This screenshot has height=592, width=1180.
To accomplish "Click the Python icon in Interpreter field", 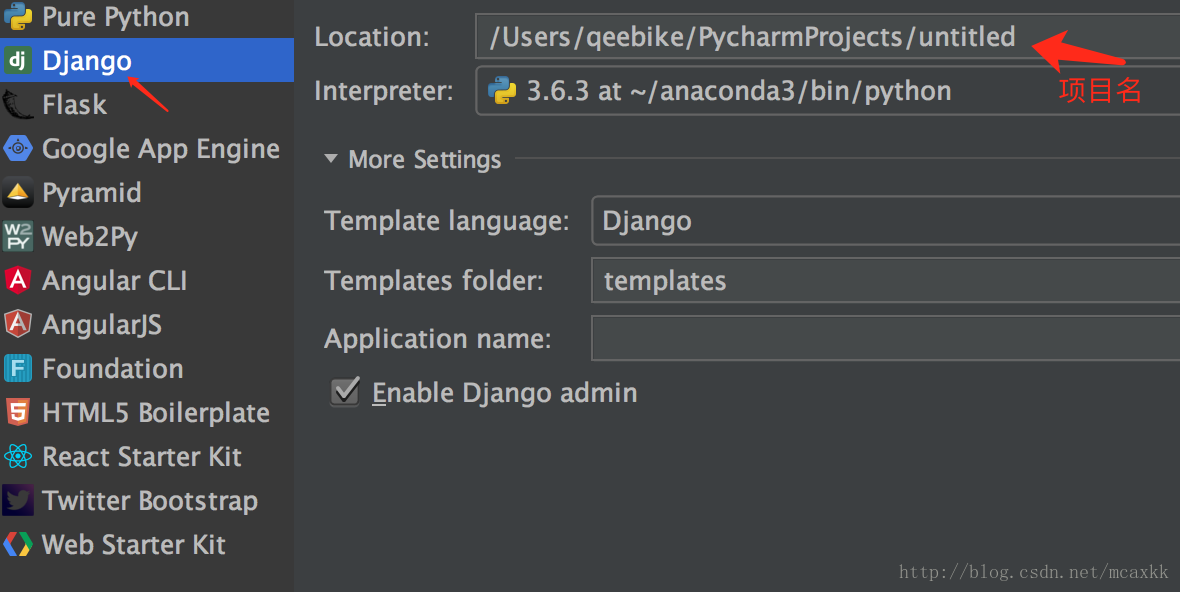I will 502,91.
